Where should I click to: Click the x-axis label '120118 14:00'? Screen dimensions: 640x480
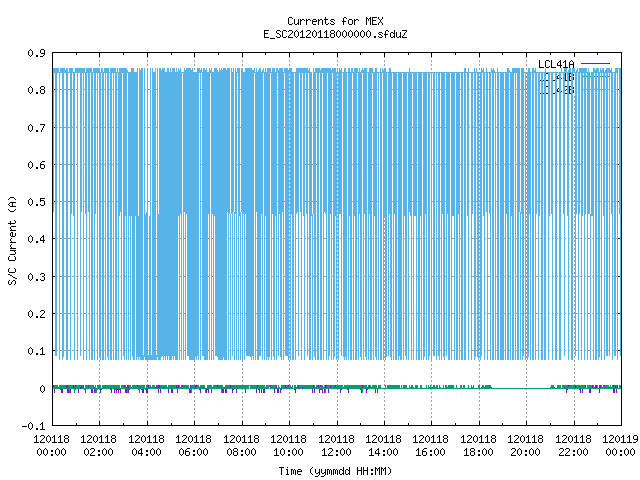point(383,446)
